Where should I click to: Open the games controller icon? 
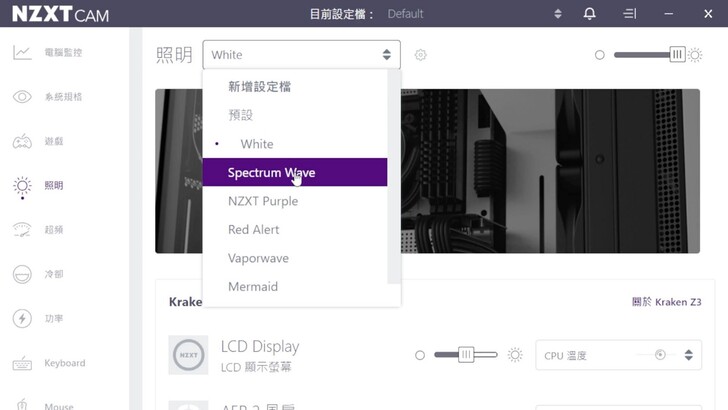click(x=22, y=141)
